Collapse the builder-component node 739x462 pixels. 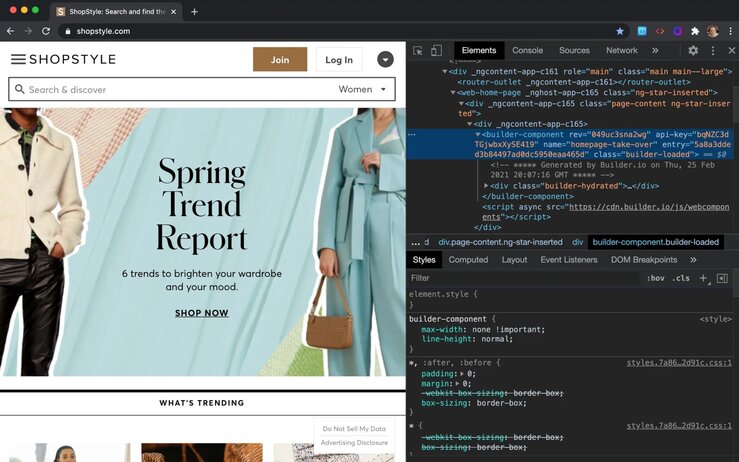point(477,134)
